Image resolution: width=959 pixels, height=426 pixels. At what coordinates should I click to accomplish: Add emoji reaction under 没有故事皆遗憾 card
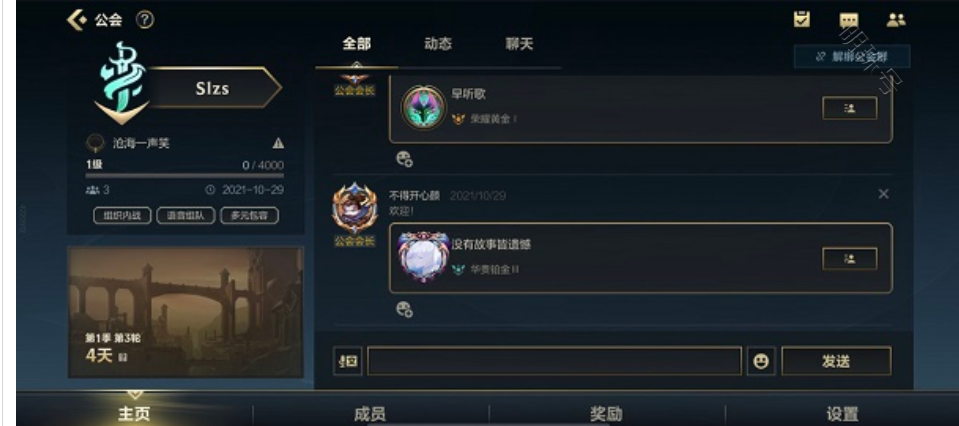[x=404, y=309]
